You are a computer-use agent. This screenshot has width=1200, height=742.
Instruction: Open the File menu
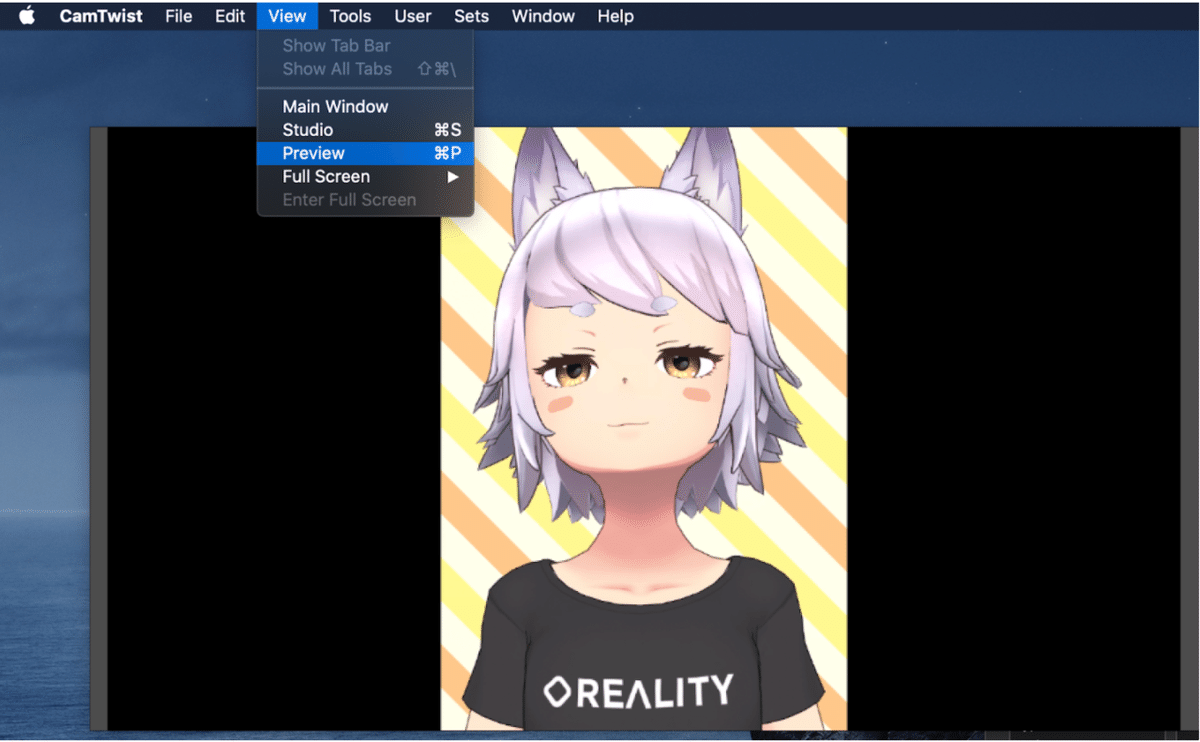(x=179, y=16)
